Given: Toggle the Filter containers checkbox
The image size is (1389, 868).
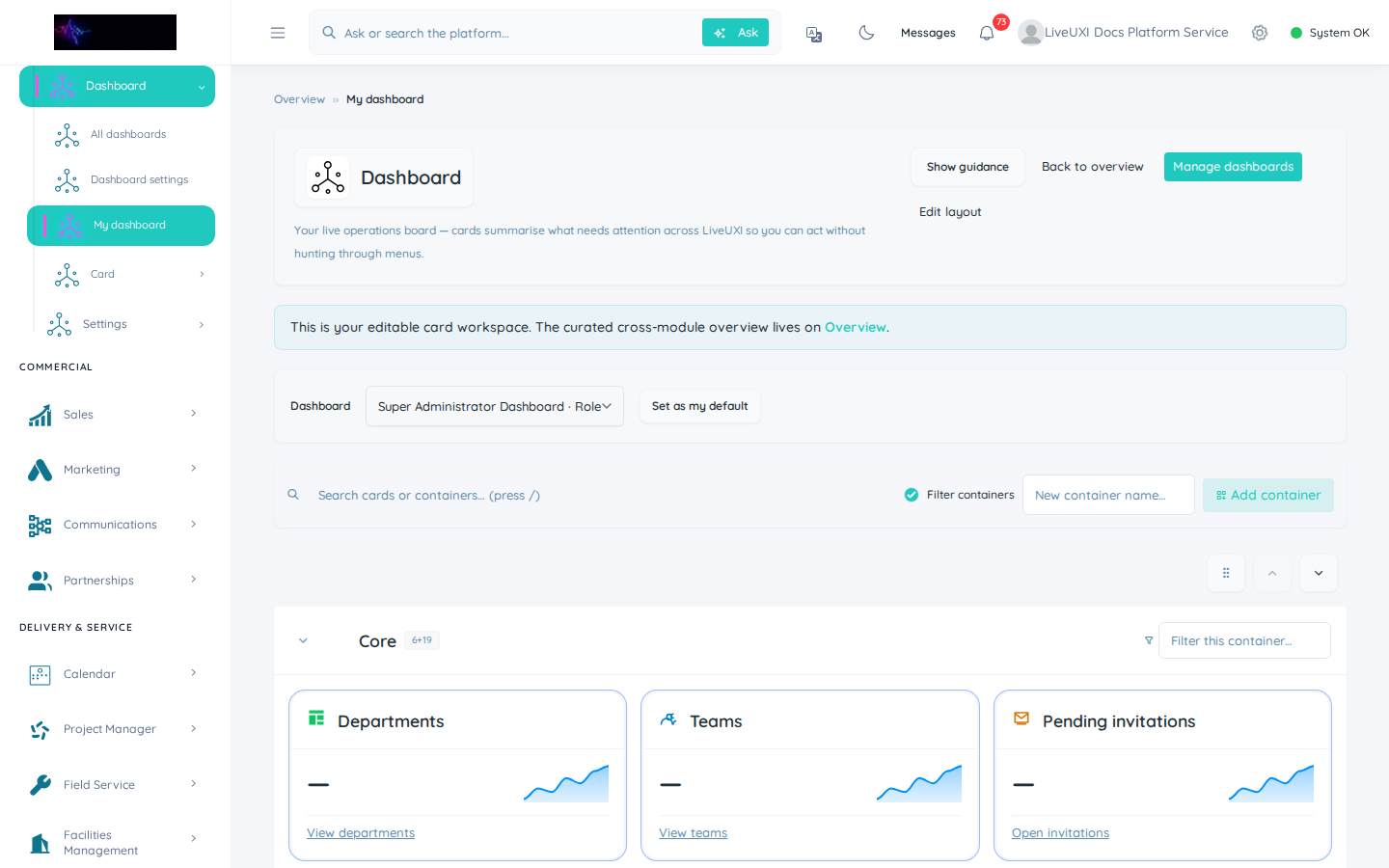Looking at the screenshot, I should click(912, 495).
